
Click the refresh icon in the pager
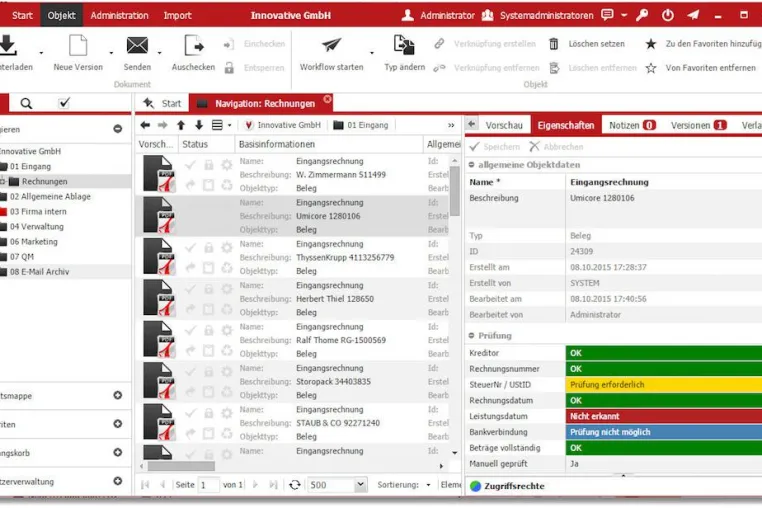[x=294, y=485]
